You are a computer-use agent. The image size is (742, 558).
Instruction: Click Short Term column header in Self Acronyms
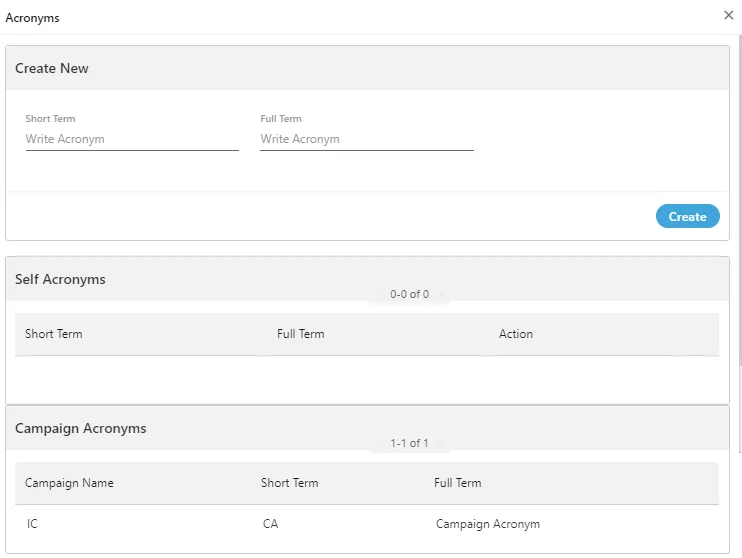(53, 334)
